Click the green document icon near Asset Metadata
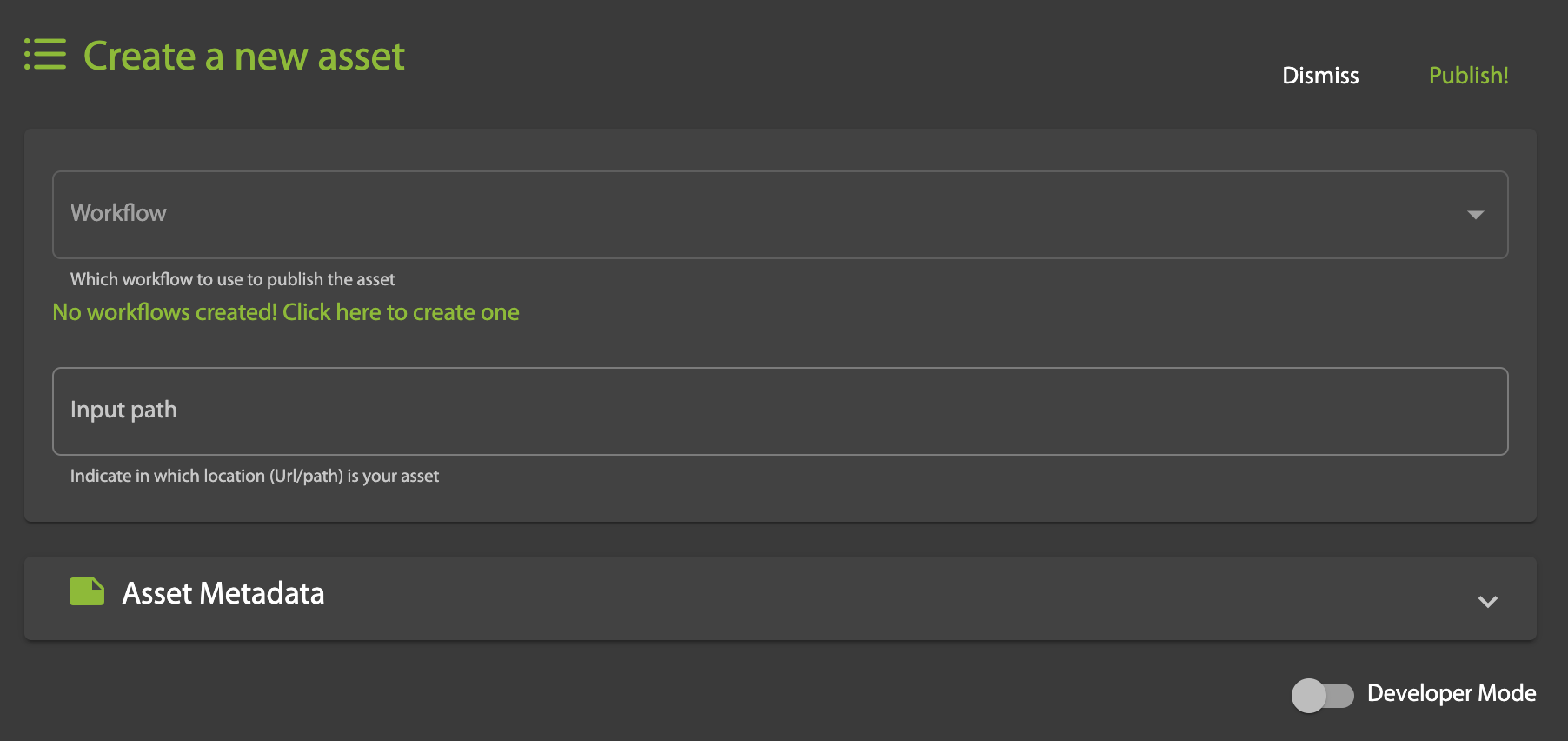Viewport: 1568px width, 741px height. (86, 593)
